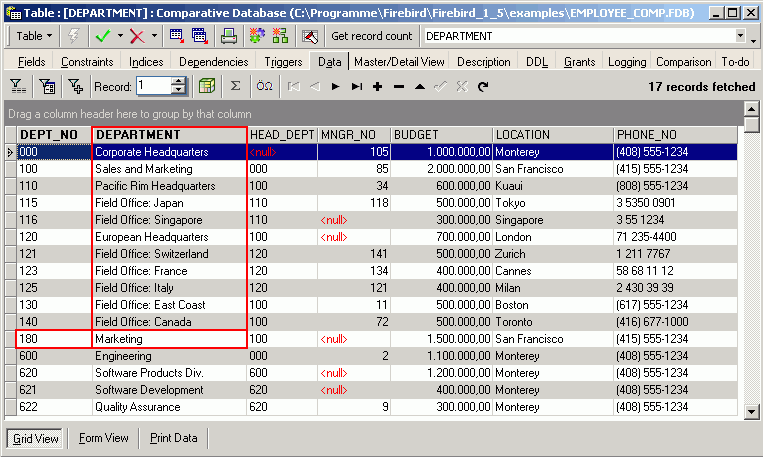This screenshot has width=763, height=457.
Task: Increase the Record number spinner
Action: tap(179, 82)
